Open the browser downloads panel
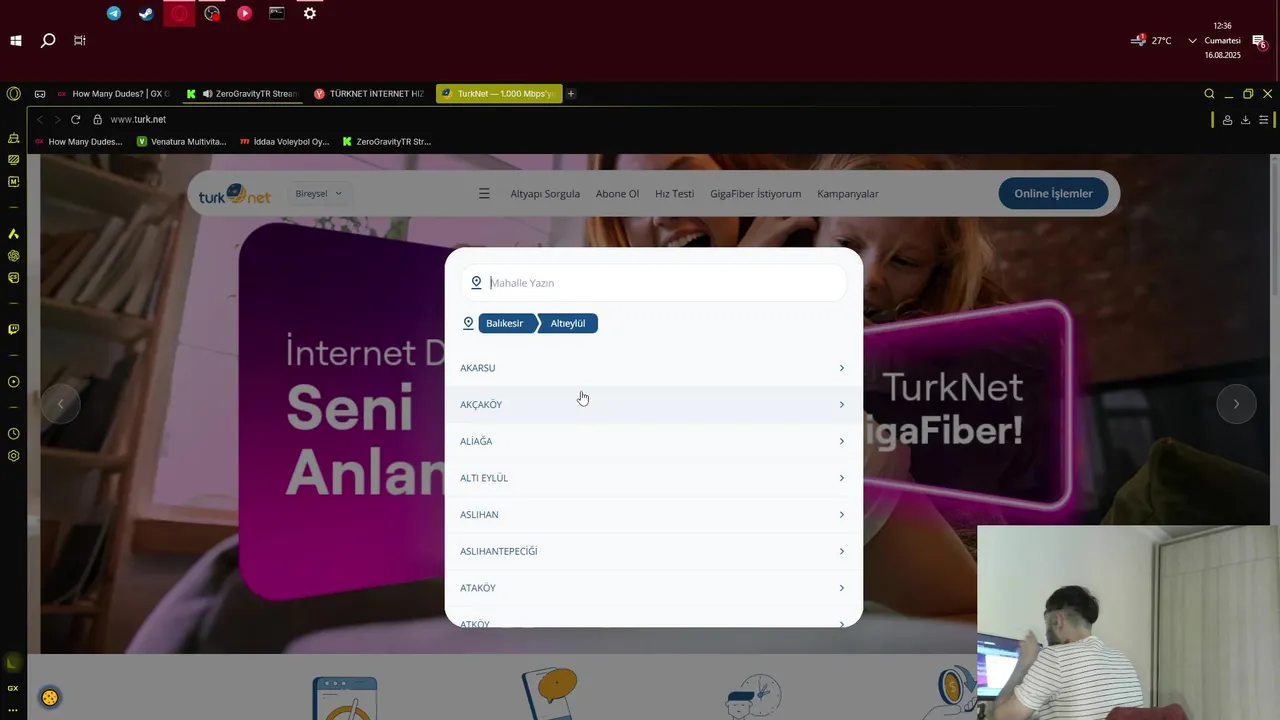Viewport: 1280px width, 720px height. [x=1245, y=120]
